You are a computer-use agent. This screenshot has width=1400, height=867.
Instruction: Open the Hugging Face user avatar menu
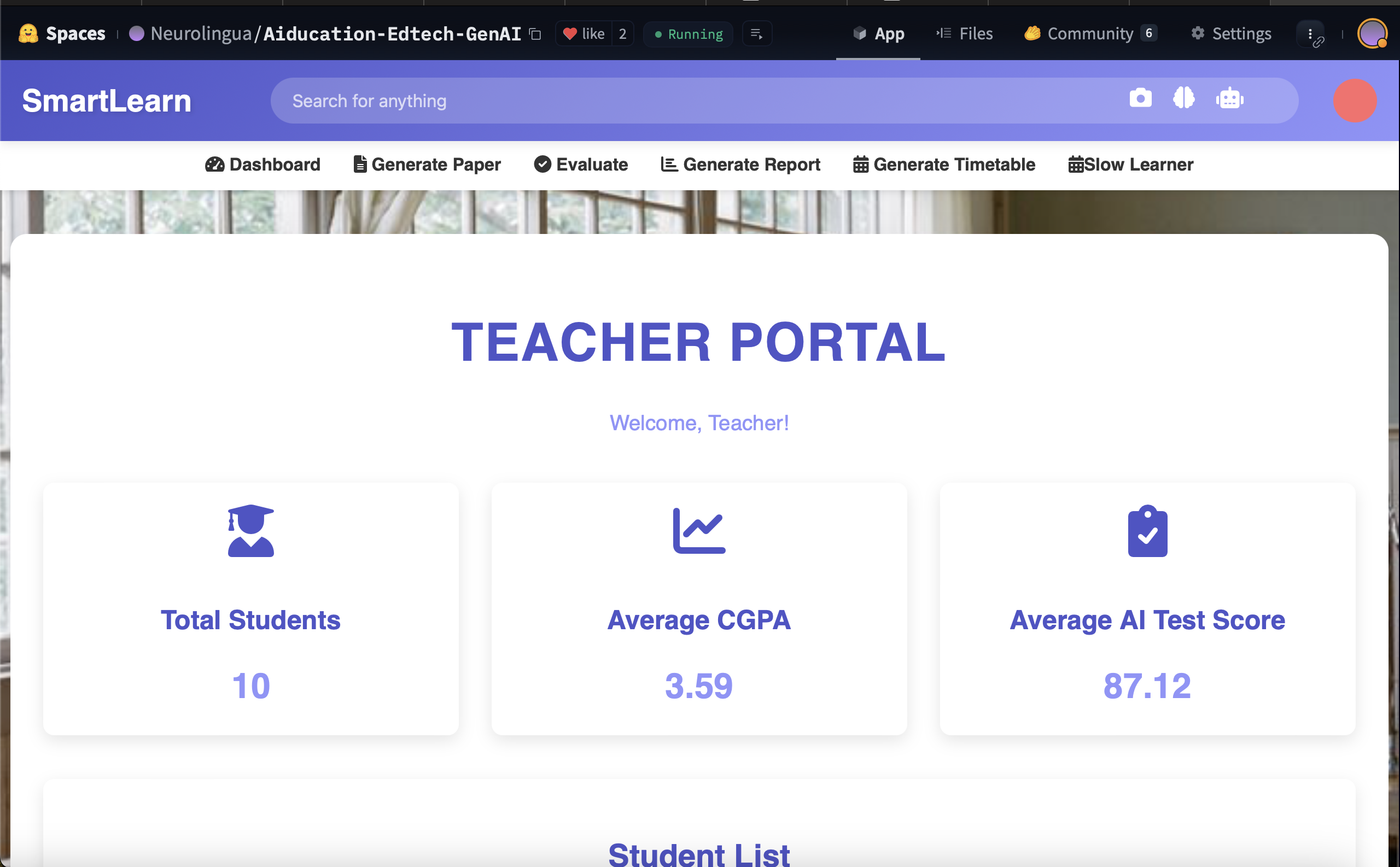1372,34
